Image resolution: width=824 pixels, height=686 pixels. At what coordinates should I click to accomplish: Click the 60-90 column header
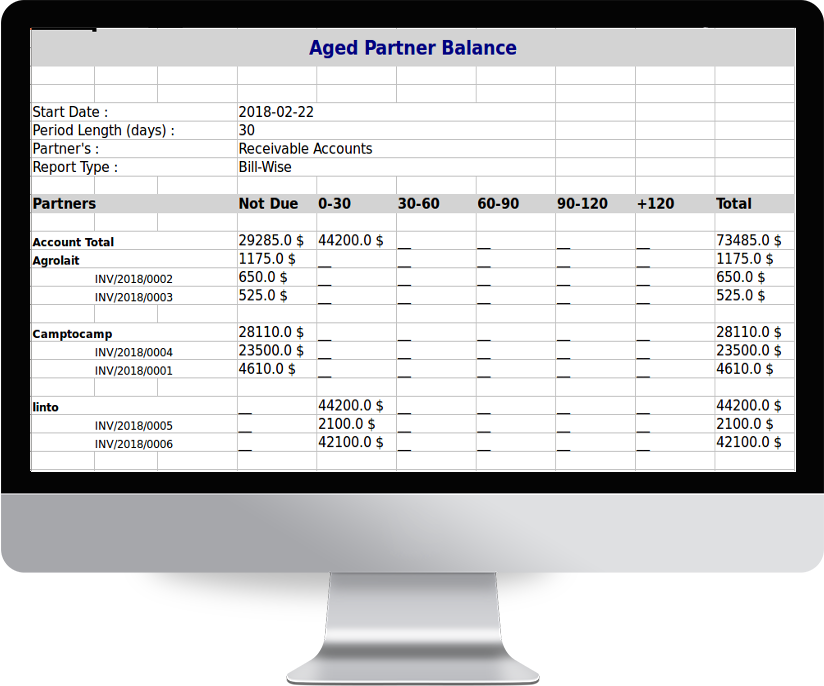pyautogui.click(x=498, y=204)
